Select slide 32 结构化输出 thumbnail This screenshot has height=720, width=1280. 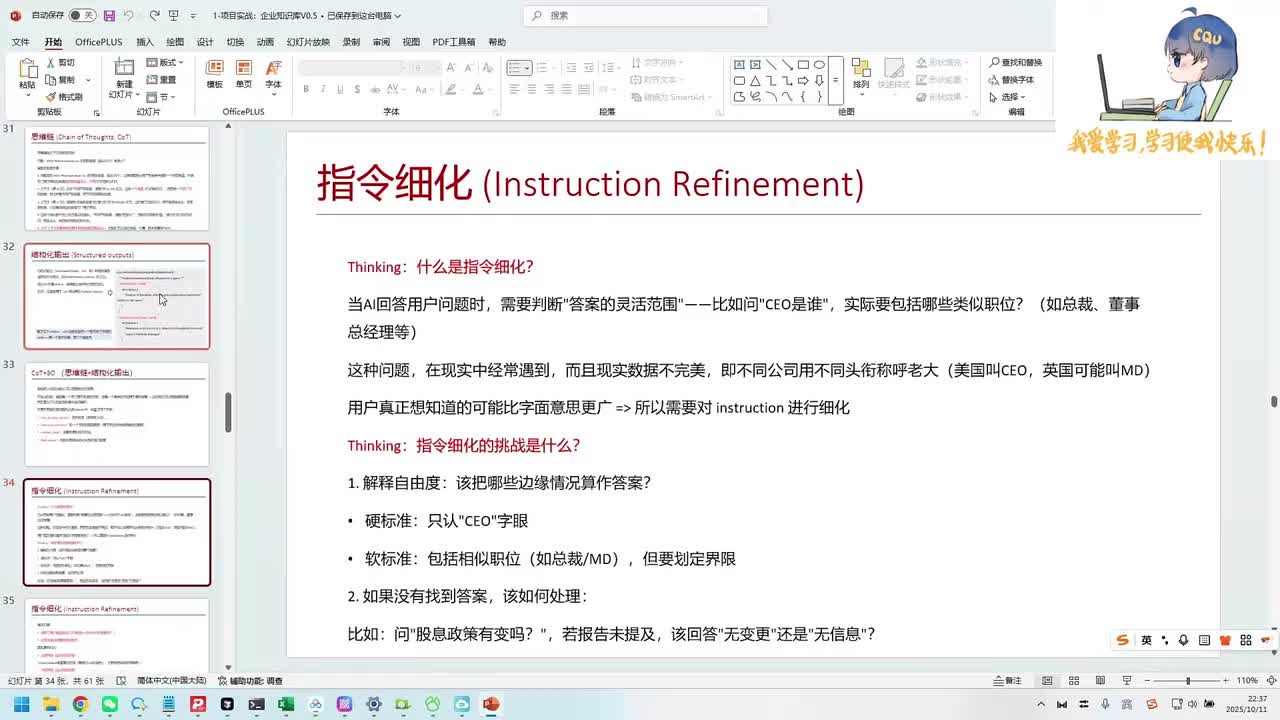tap(117, 296)
